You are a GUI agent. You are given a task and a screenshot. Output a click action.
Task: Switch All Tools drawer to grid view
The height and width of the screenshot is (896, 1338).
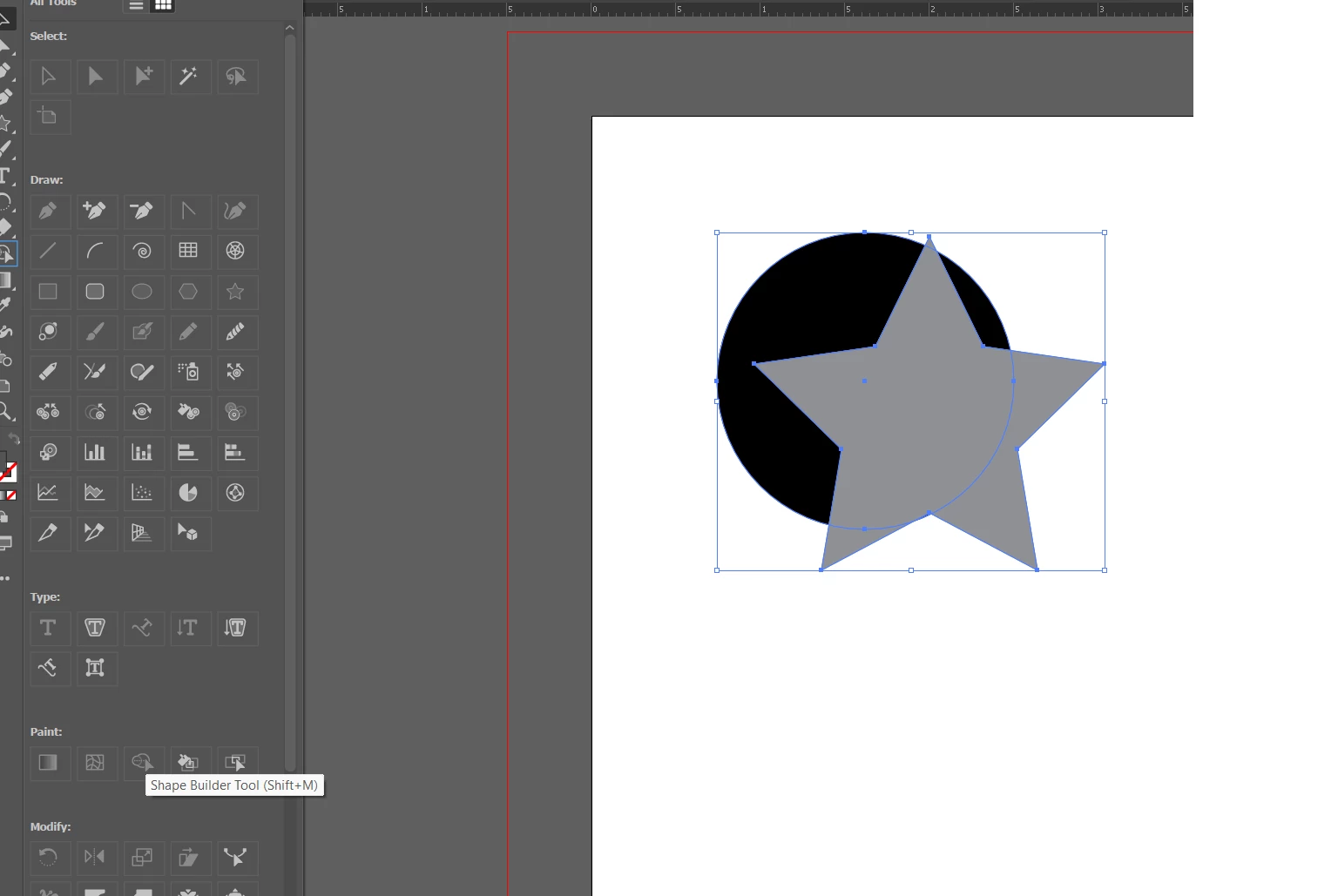coord(163,5)
